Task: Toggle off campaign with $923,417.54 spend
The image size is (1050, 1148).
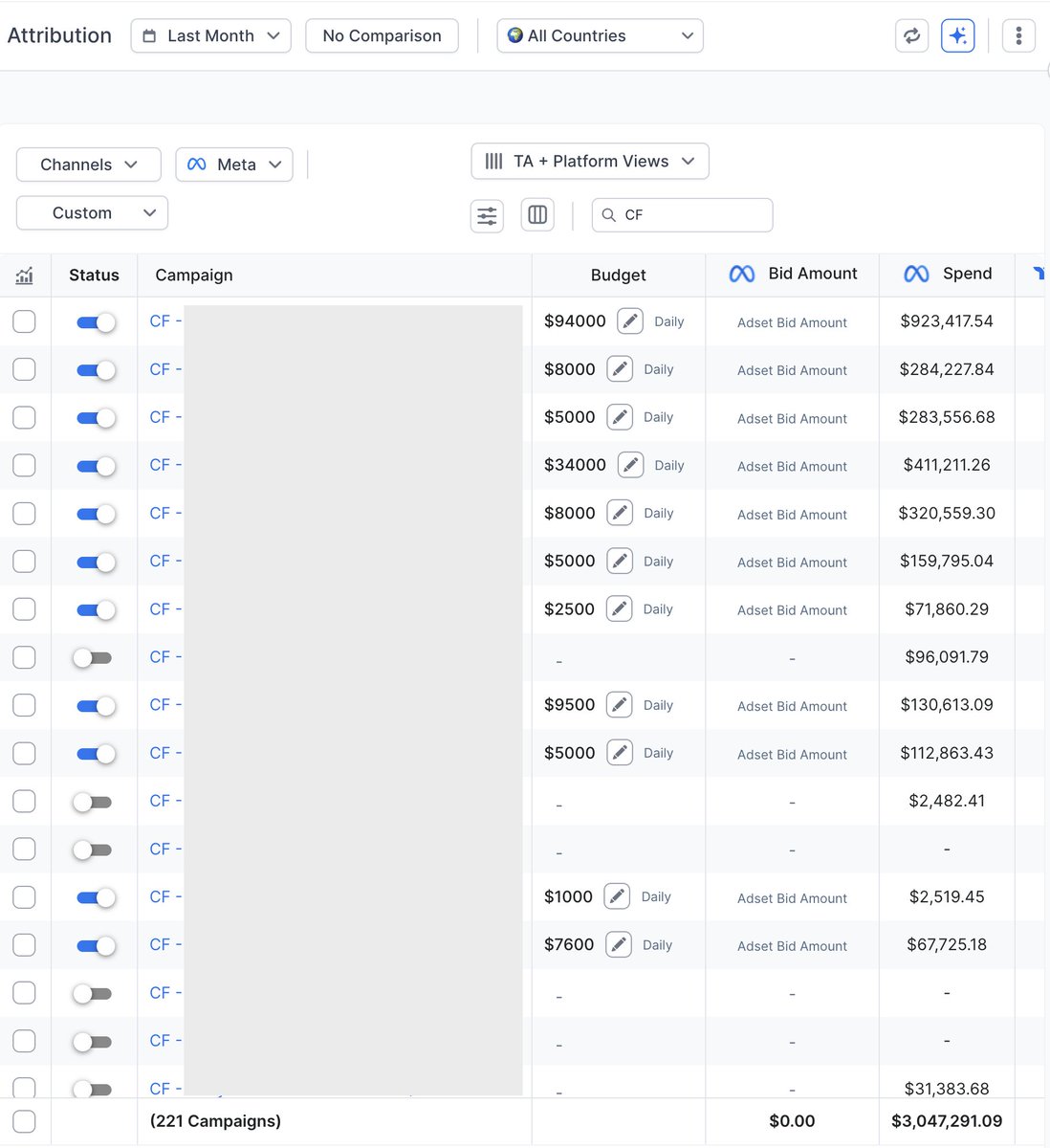Action: tap(96, 322)
